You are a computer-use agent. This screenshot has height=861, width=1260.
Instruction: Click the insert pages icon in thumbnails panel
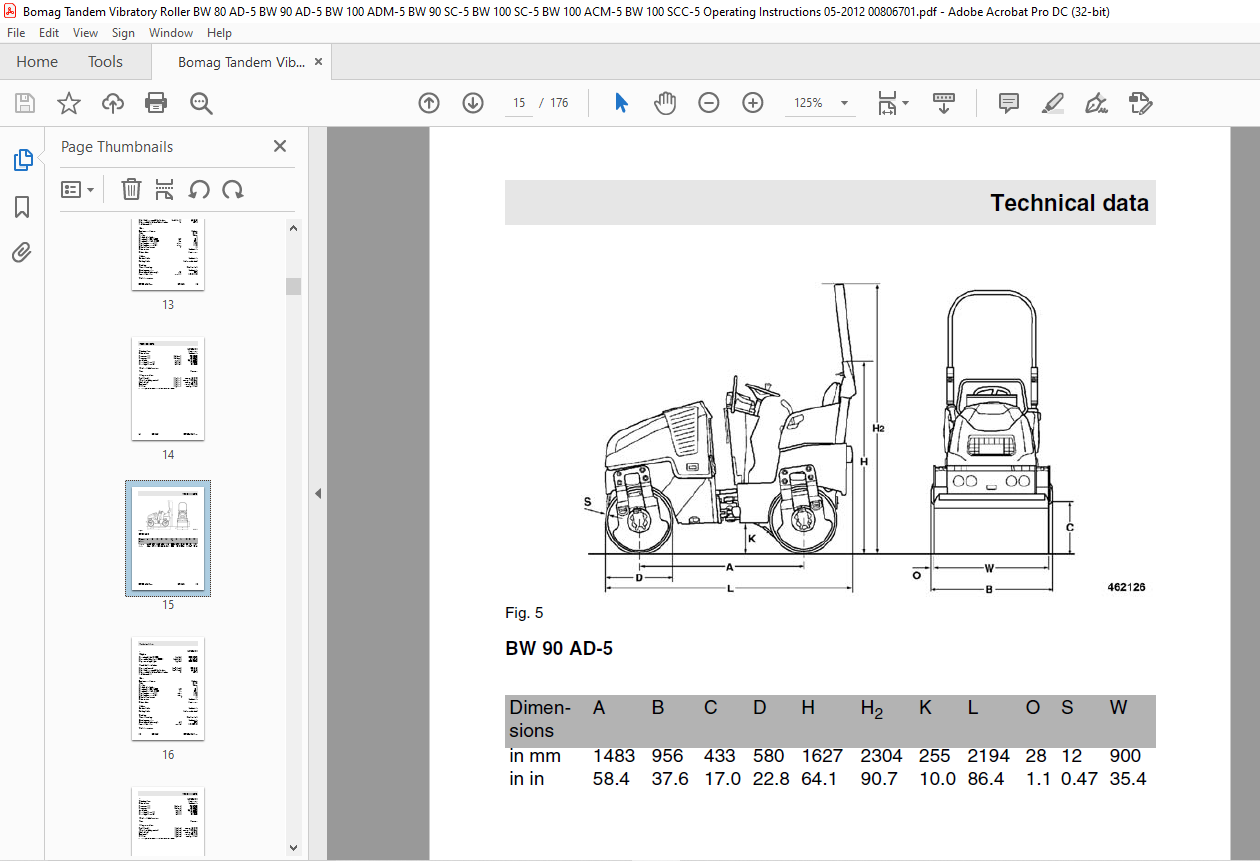click(x=165, y=189)
